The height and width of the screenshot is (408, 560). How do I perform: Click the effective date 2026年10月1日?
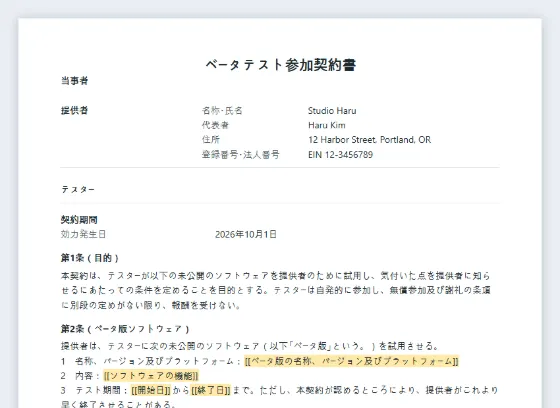(x=246, y=234)
